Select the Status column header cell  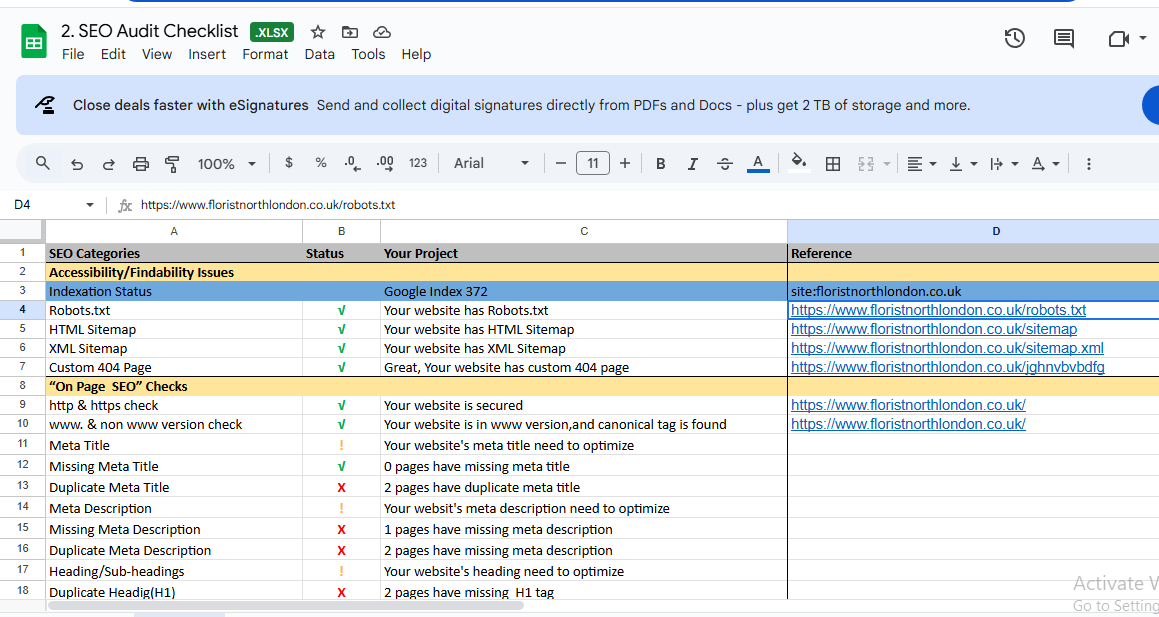point(341,253)
